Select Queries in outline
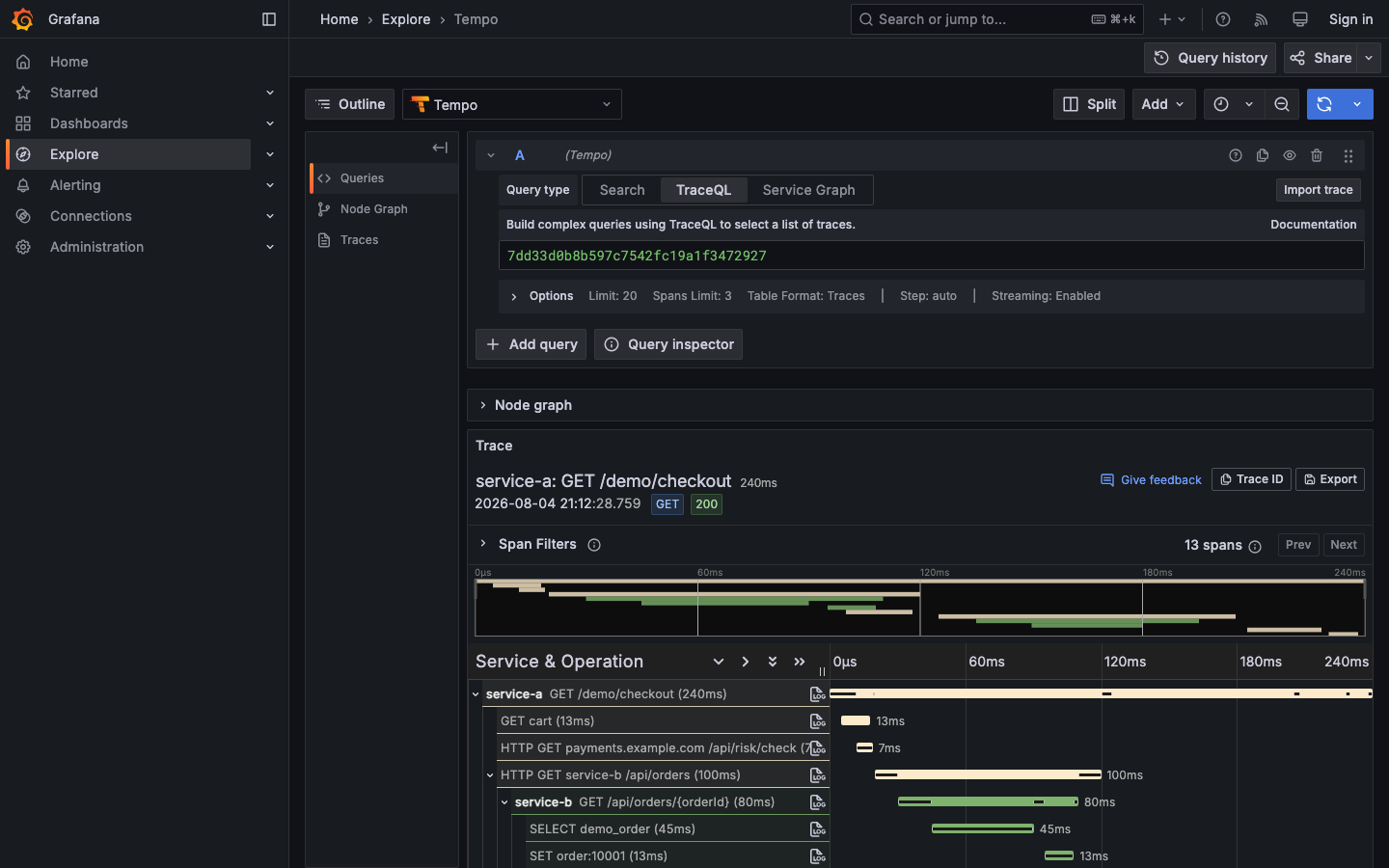Screen dimensions: 1389x868 pos(384,178)
